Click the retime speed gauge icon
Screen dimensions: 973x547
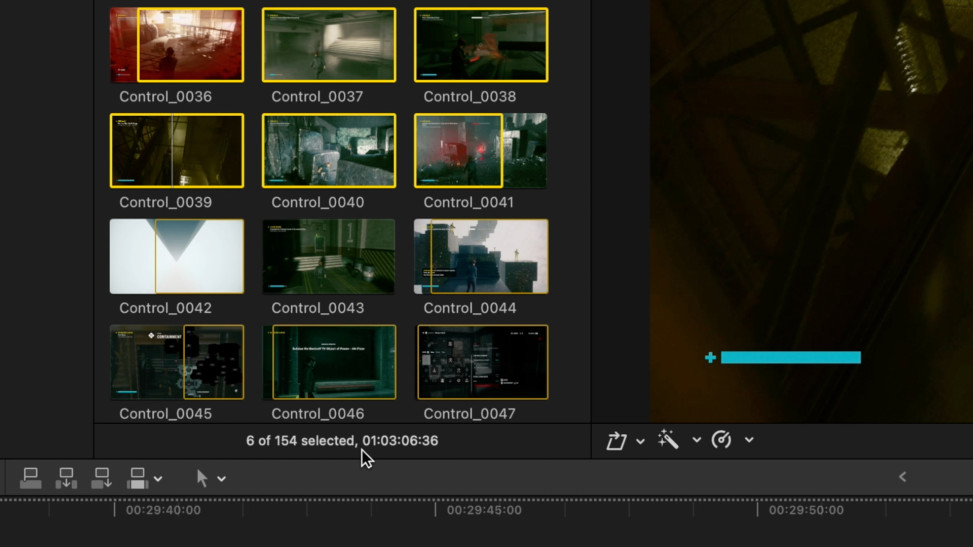[721, 440]
